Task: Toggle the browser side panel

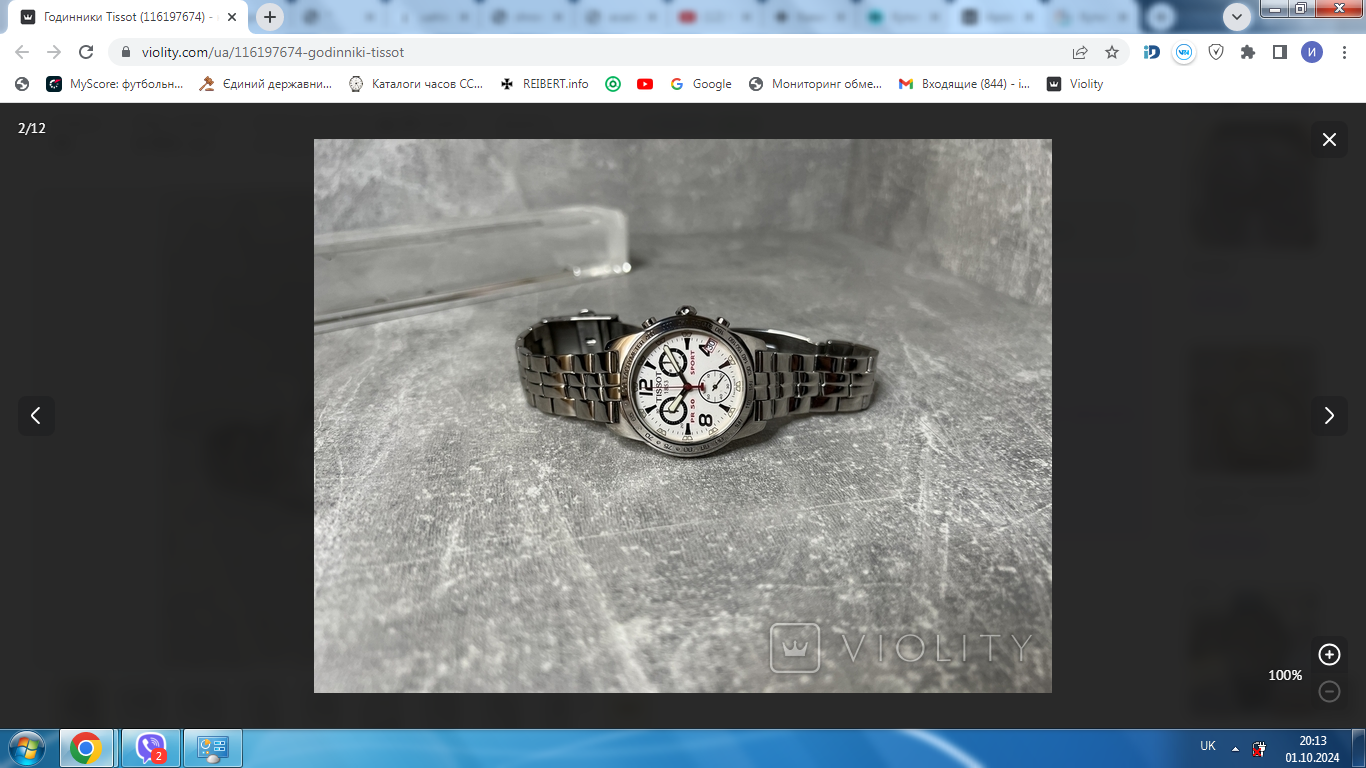Action: pyautogui.click(x=1279, y=52)
